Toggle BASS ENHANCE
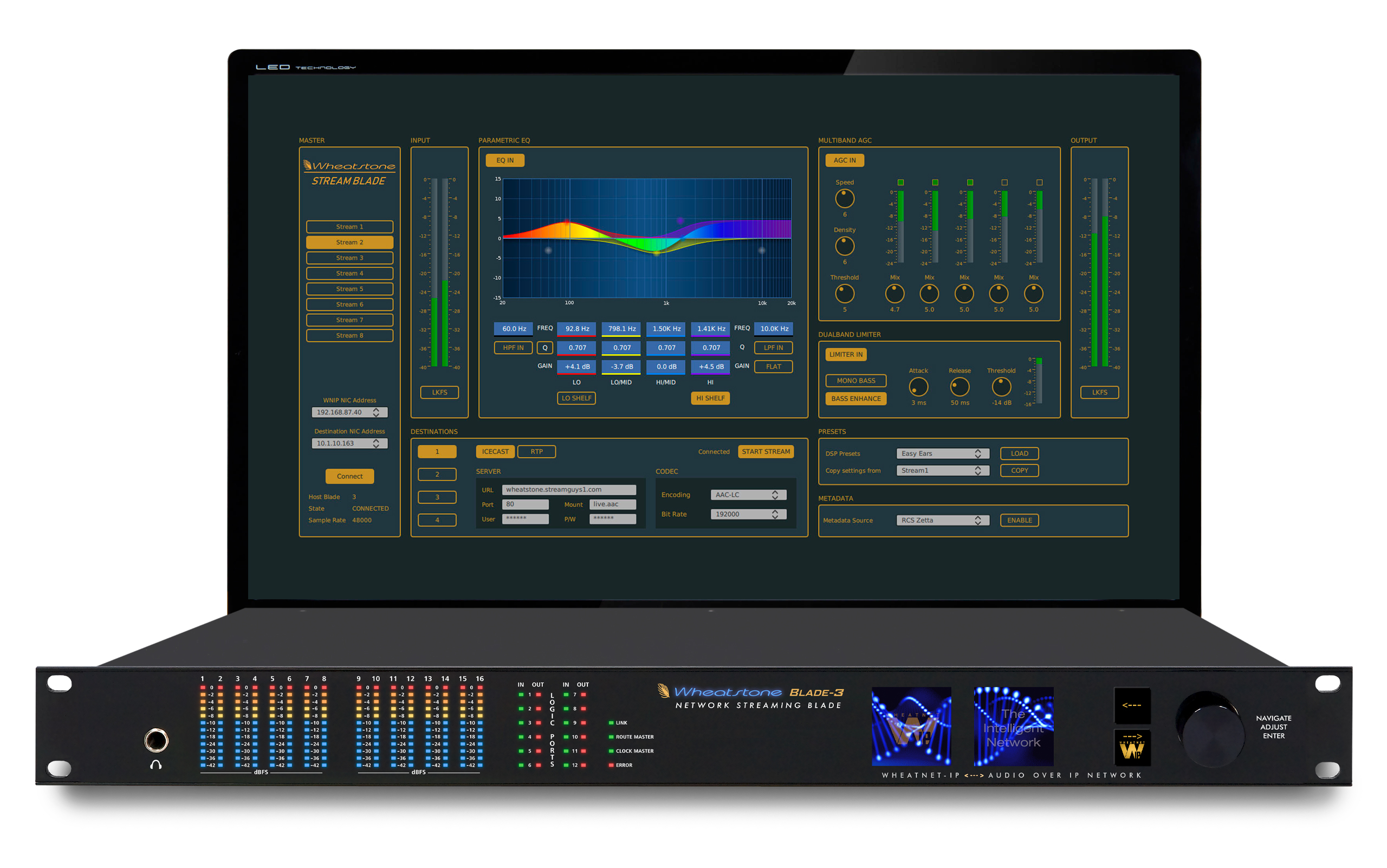Image resolution: width=1387 pixels, height=868 pixels. (x=856, y=398)
